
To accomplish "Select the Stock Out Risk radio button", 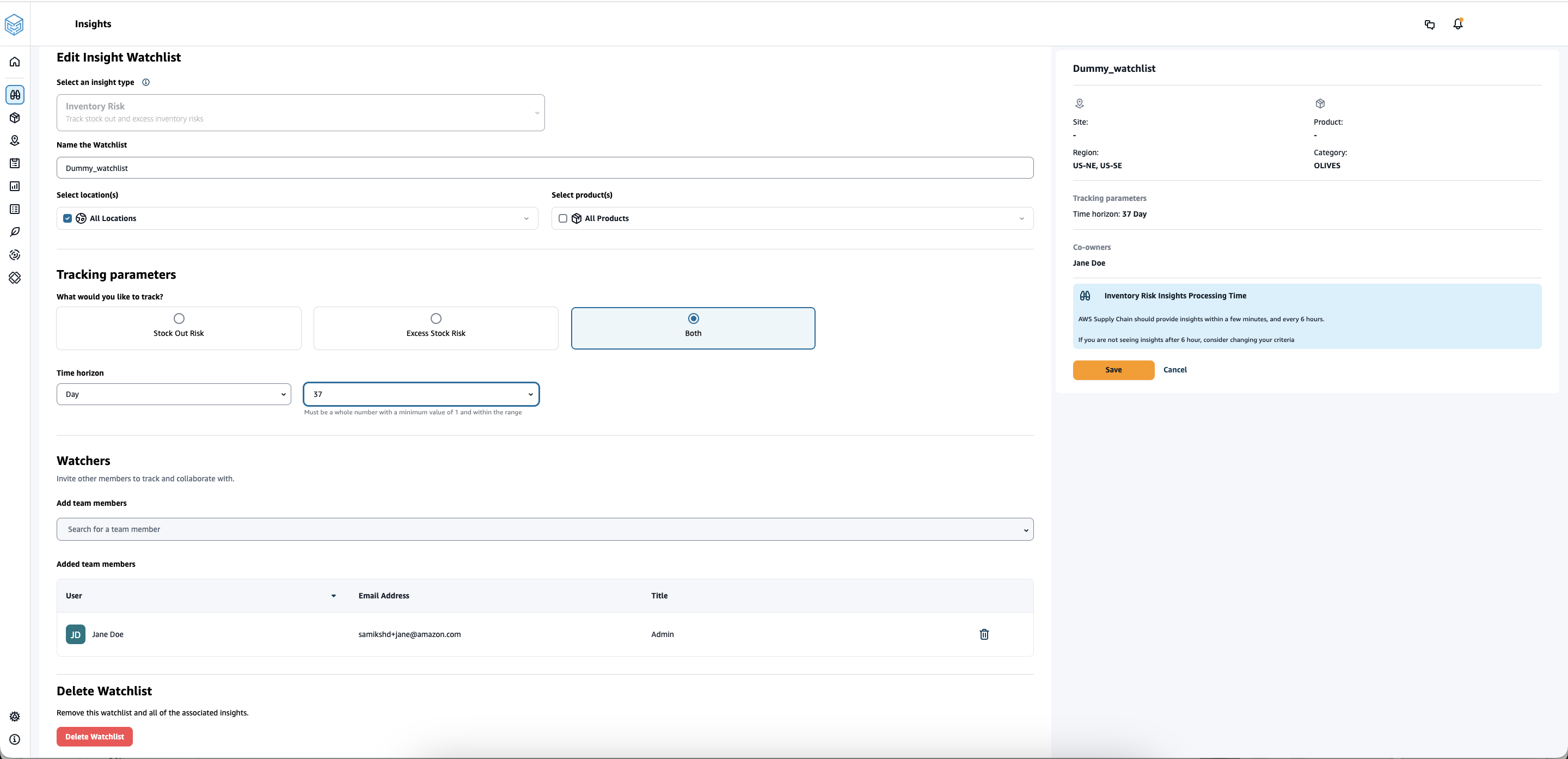I will 178,318.
